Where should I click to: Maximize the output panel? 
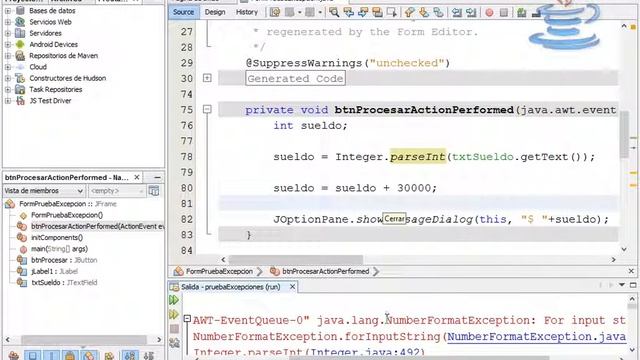(633, 285)
